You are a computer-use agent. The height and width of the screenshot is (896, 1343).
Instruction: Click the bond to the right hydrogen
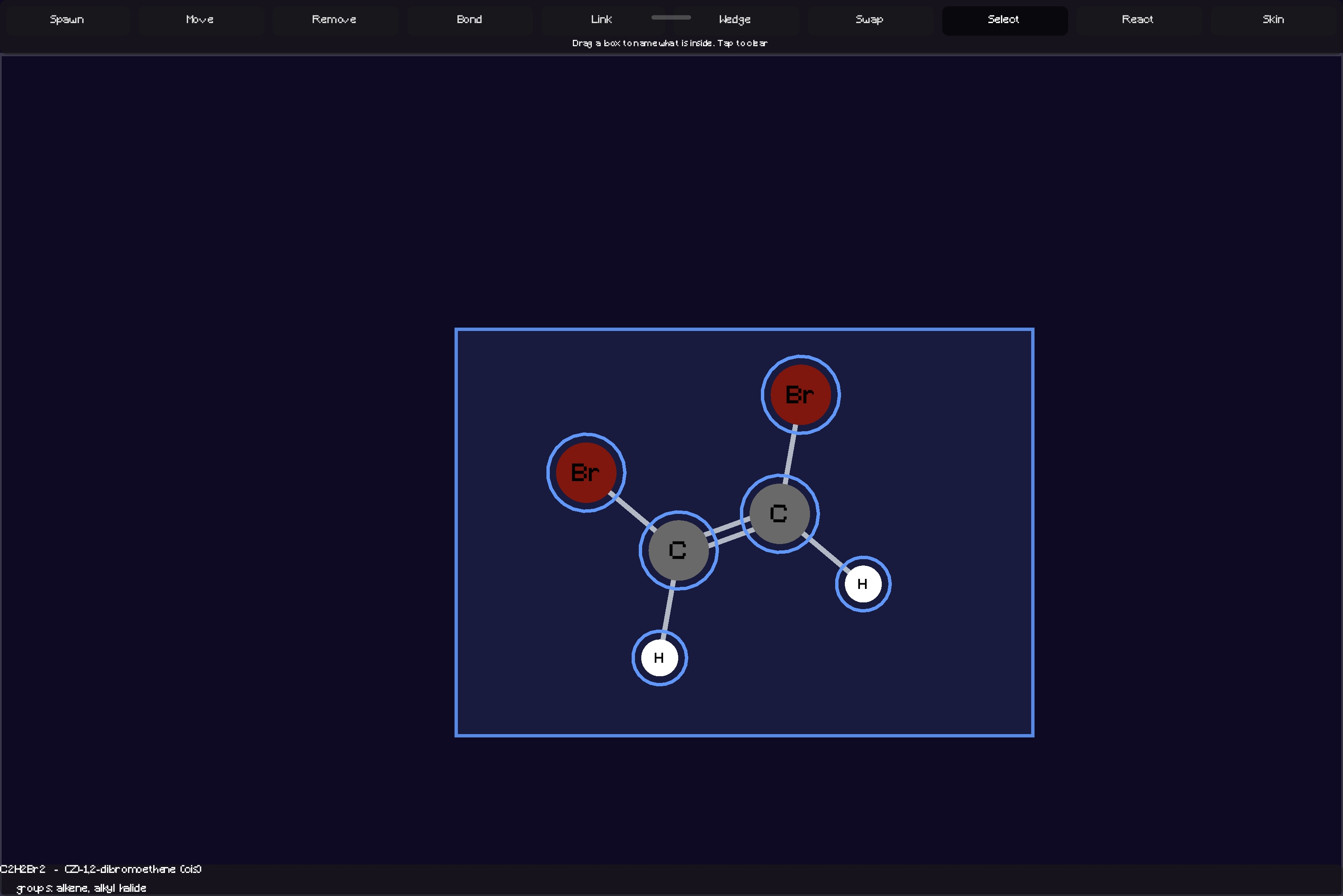tap(826, 552)
